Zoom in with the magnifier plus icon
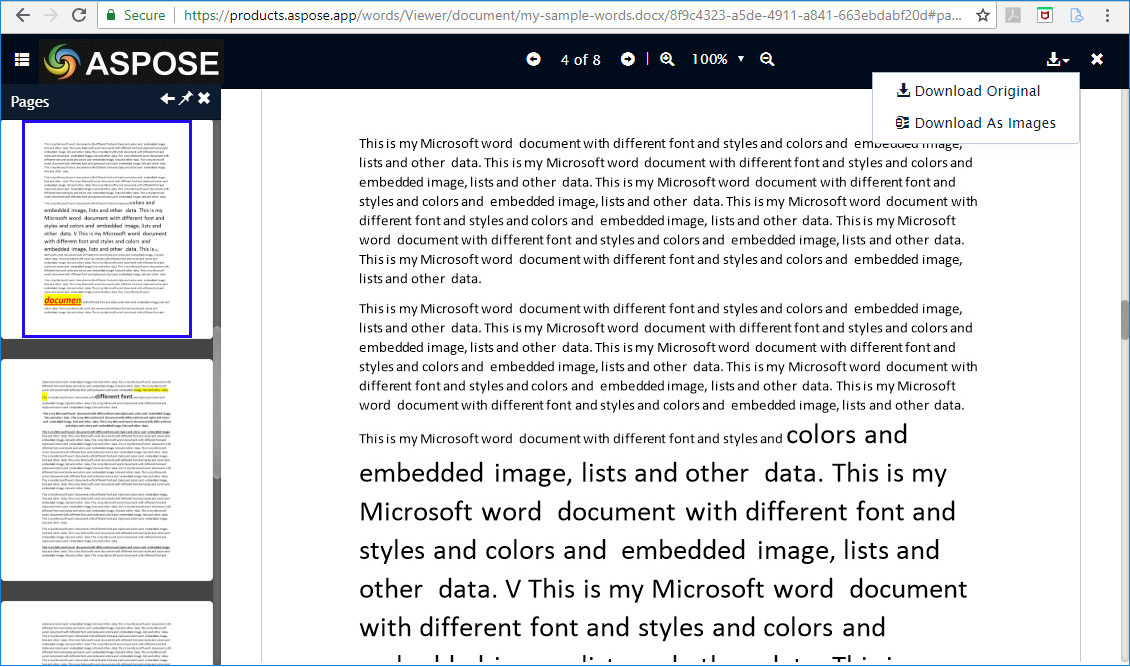The width and height of the screenshot is (1130, 667). pyautogui.click(x=667, y=59)
